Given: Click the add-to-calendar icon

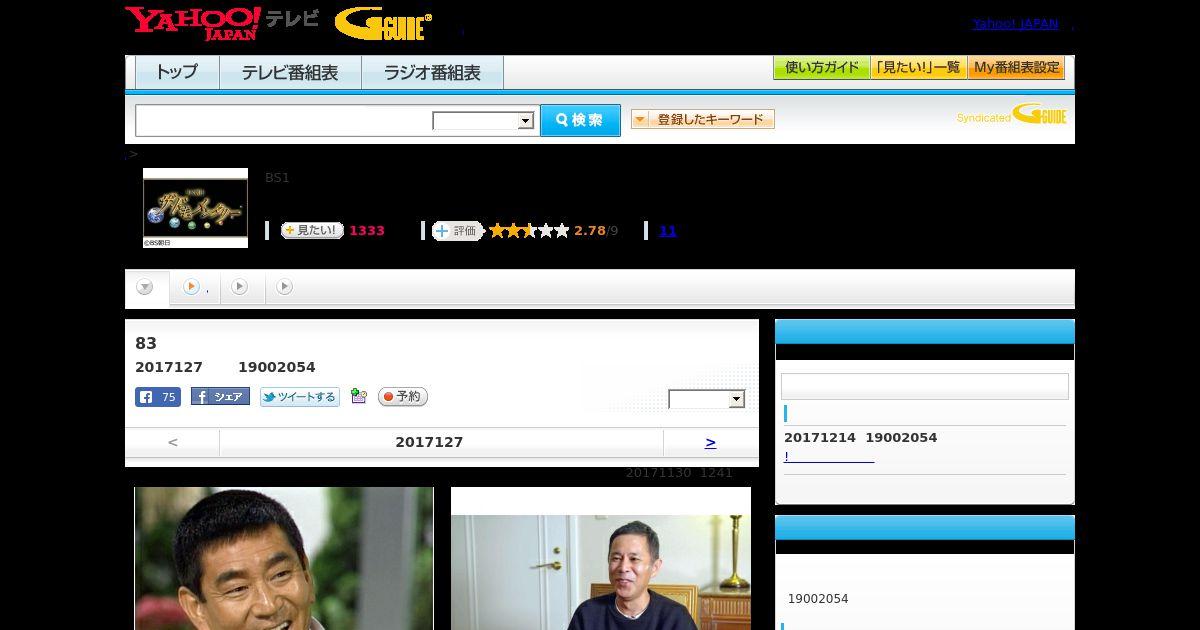Looking at the screenshot, I should [x=359, y=397].
